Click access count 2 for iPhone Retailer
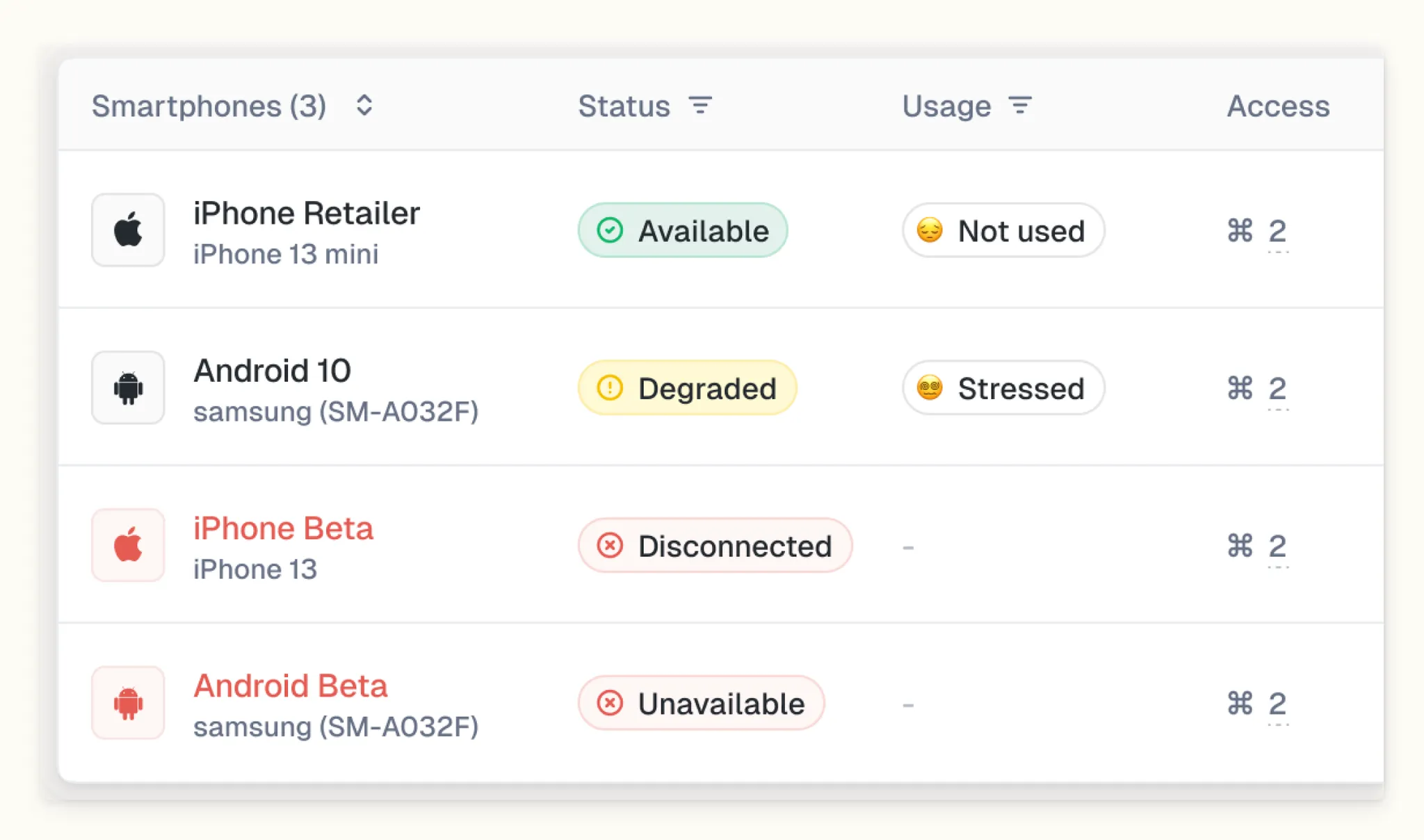 1278,232
